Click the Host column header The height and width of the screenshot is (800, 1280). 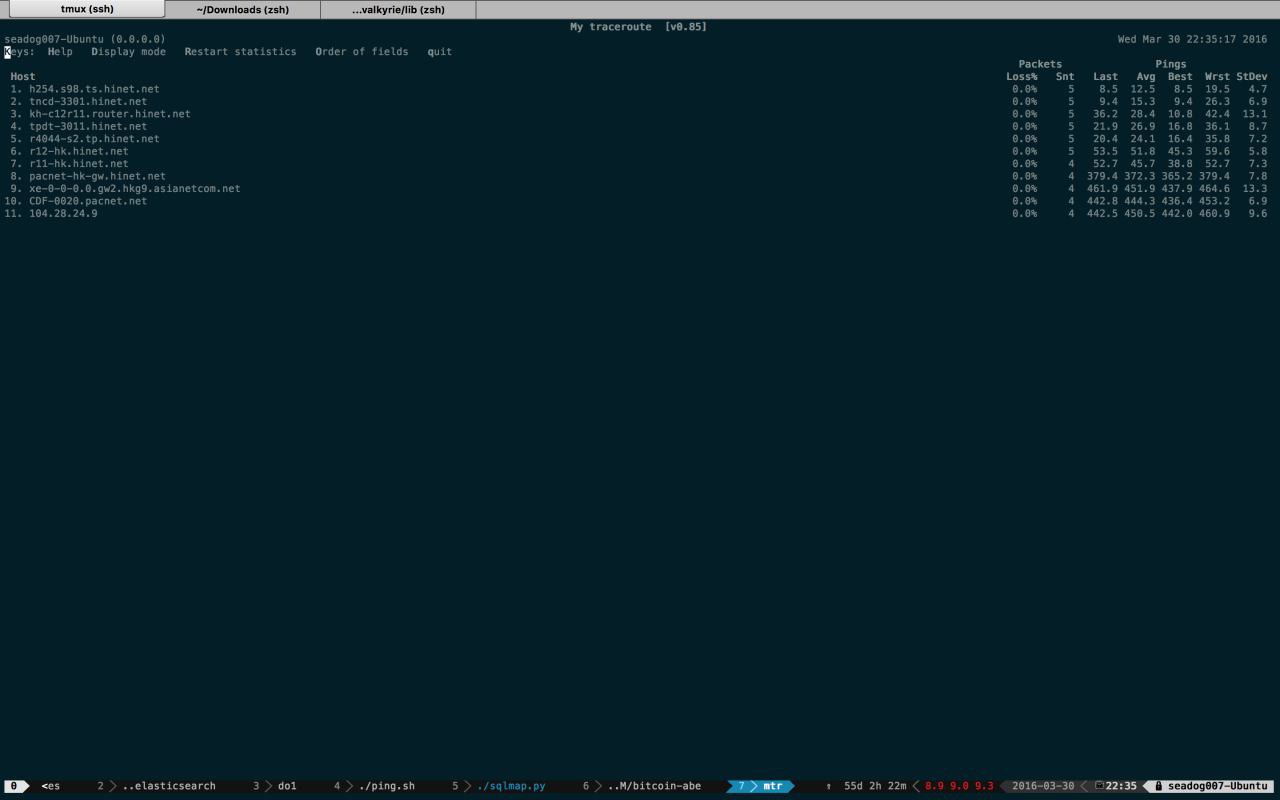(23, 76)
